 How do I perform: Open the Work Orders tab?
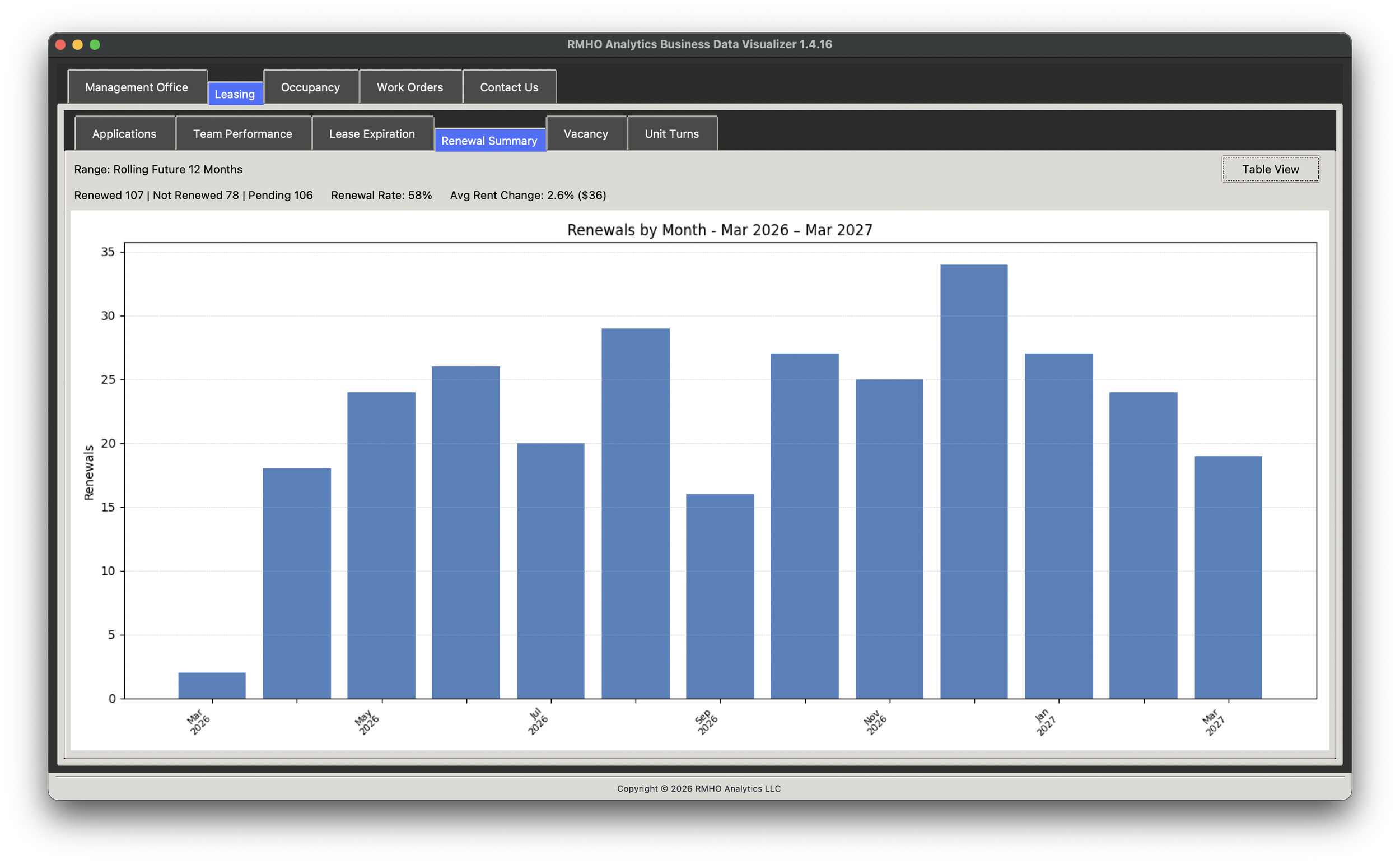(x=409, y=87)
